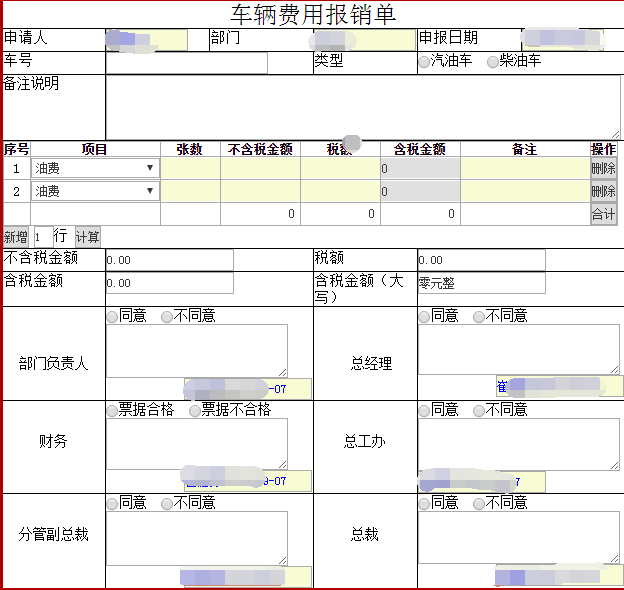Viewport: 624px width, 590px height.
Task: Select 票据合格 for 财务
Action: 112,410
